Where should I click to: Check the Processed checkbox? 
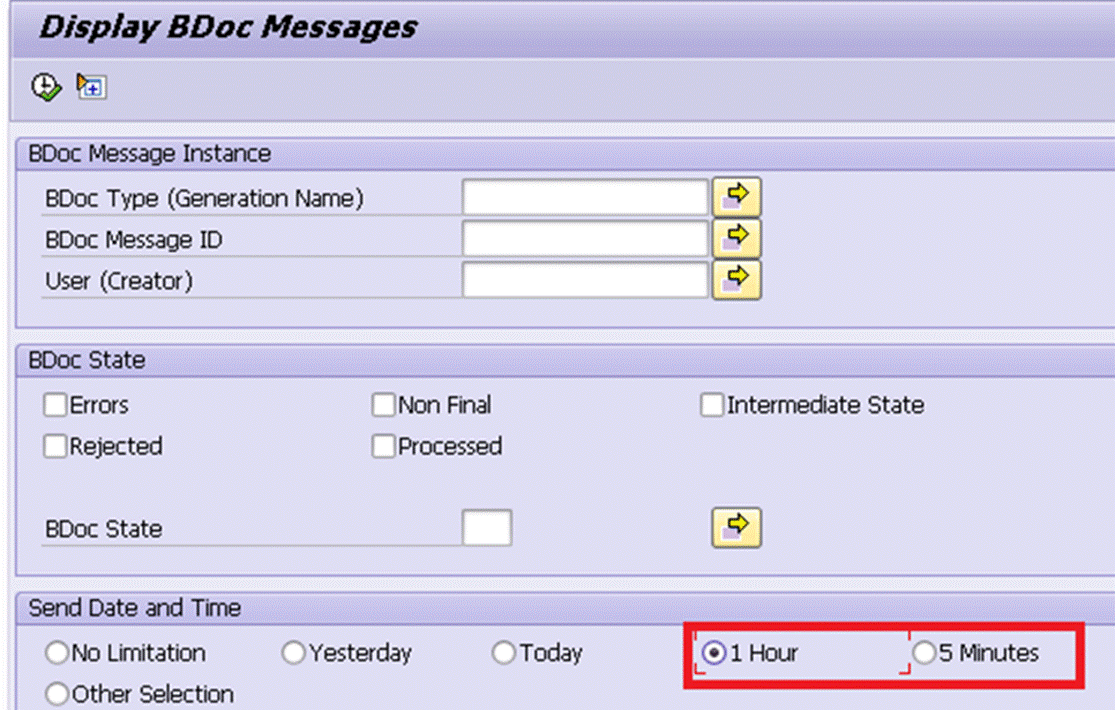pyautogui.click(x=383, y=446)
